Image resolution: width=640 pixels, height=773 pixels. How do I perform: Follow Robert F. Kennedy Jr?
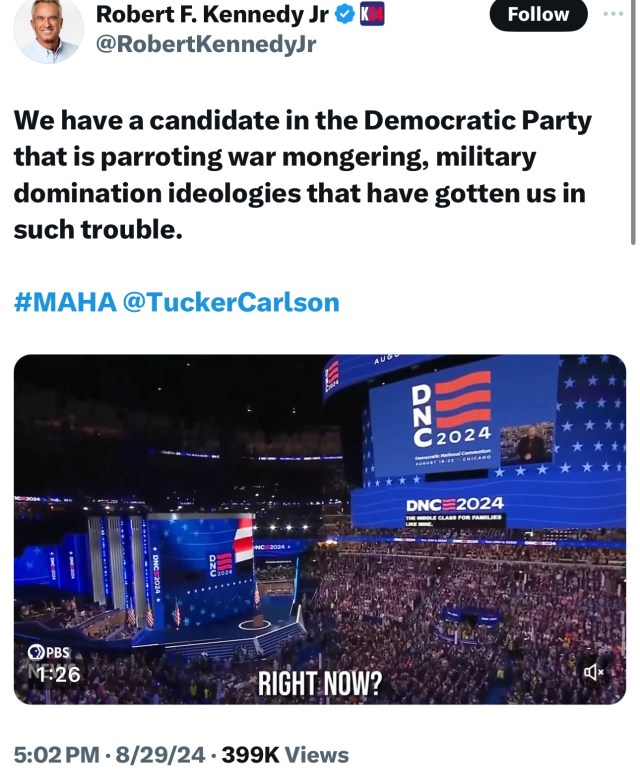[538, 15]
